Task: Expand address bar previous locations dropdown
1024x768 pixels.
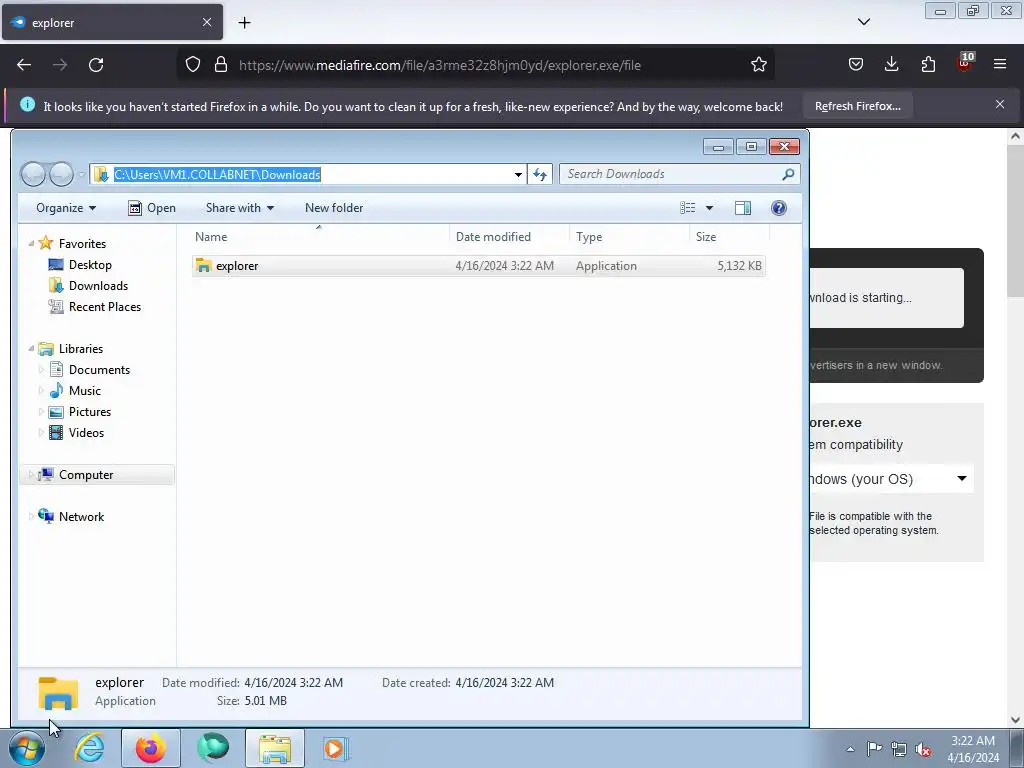Action: click(518, 174)
